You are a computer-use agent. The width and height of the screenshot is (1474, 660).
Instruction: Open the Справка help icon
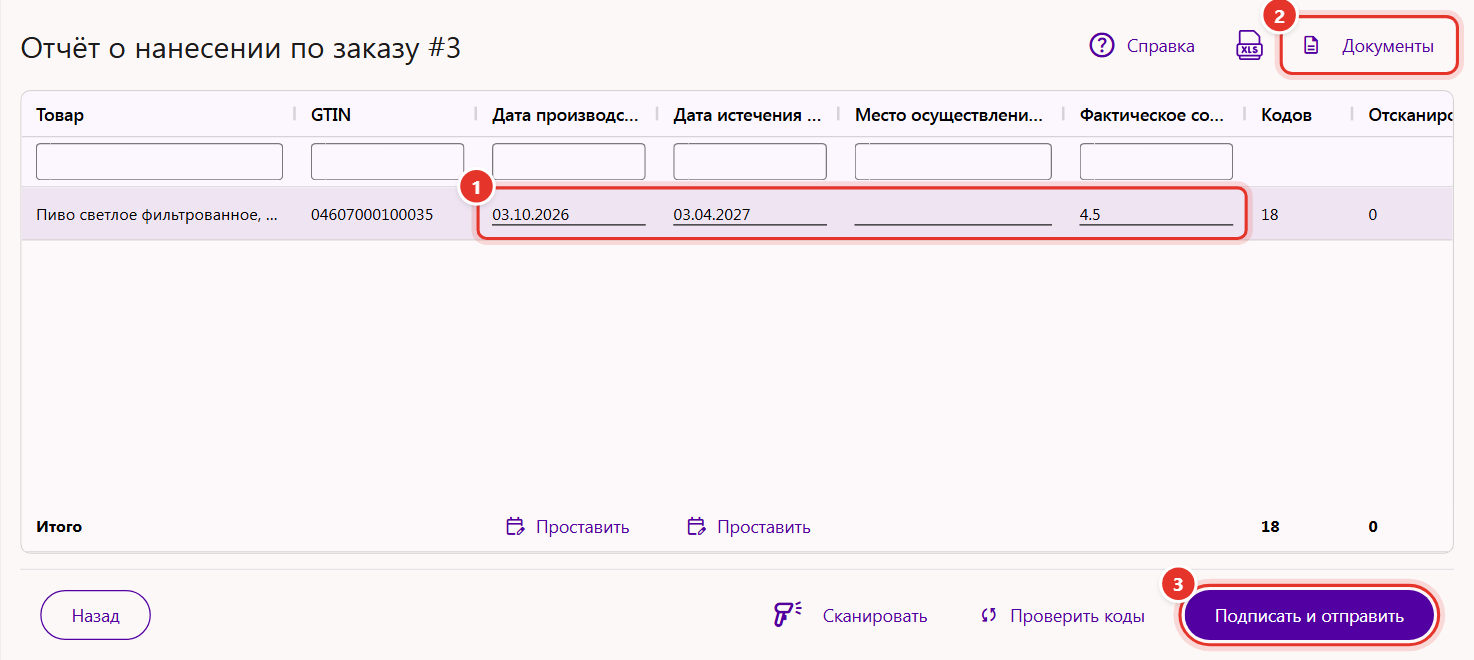point(1102,46)
